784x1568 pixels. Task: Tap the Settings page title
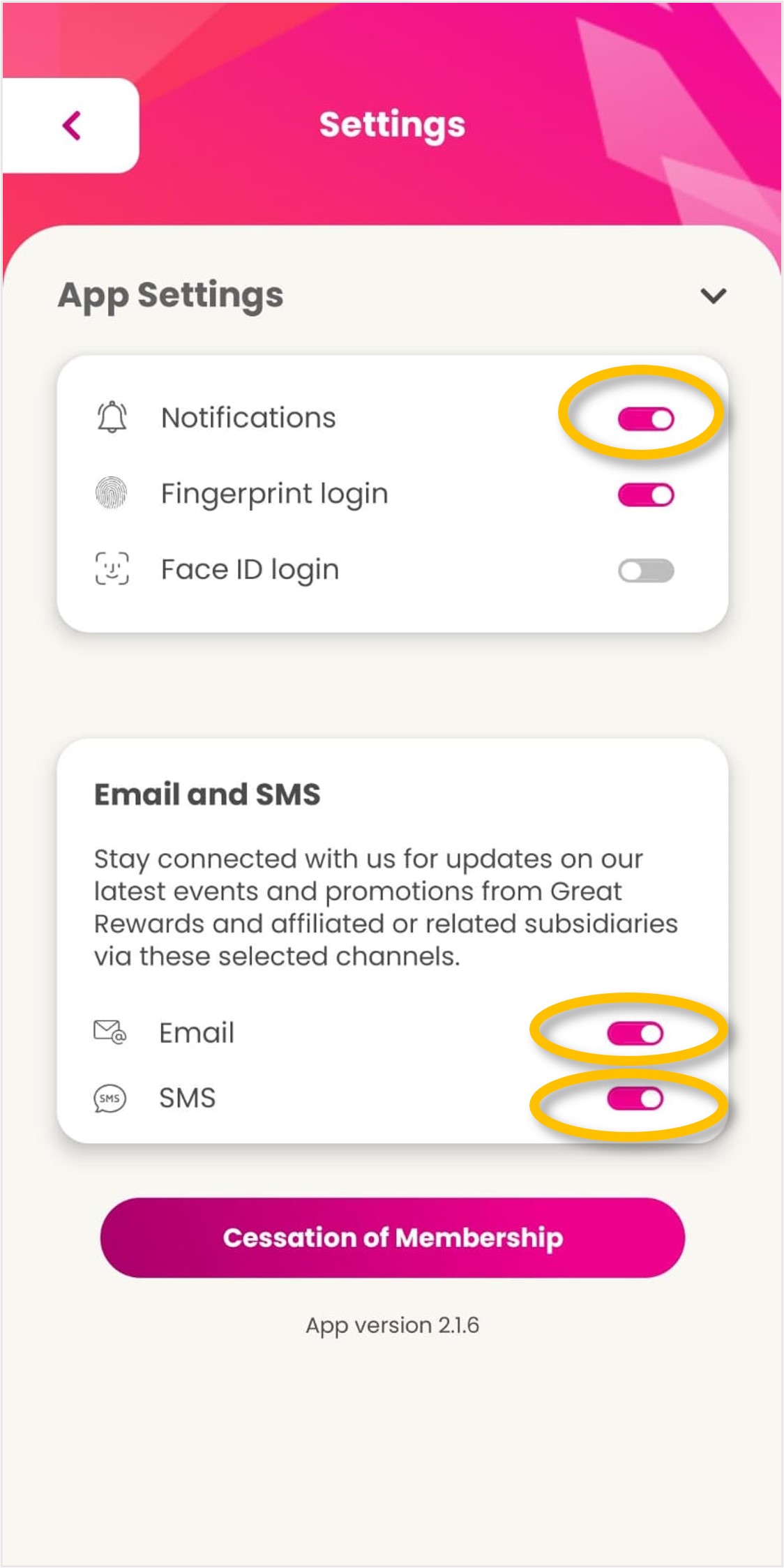click(x=392, y=126)
